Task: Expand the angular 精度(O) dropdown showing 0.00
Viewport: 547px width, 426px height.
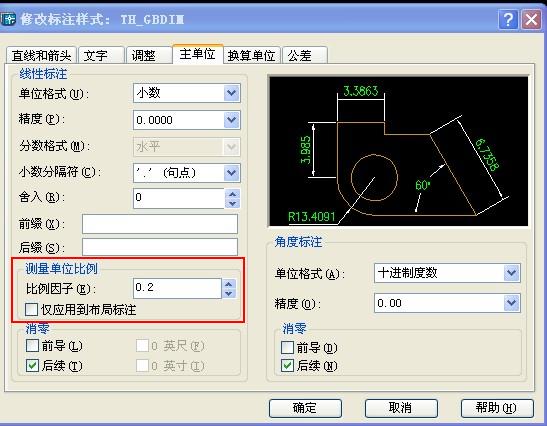Action: pyautogui.click(x=512, y=303)
